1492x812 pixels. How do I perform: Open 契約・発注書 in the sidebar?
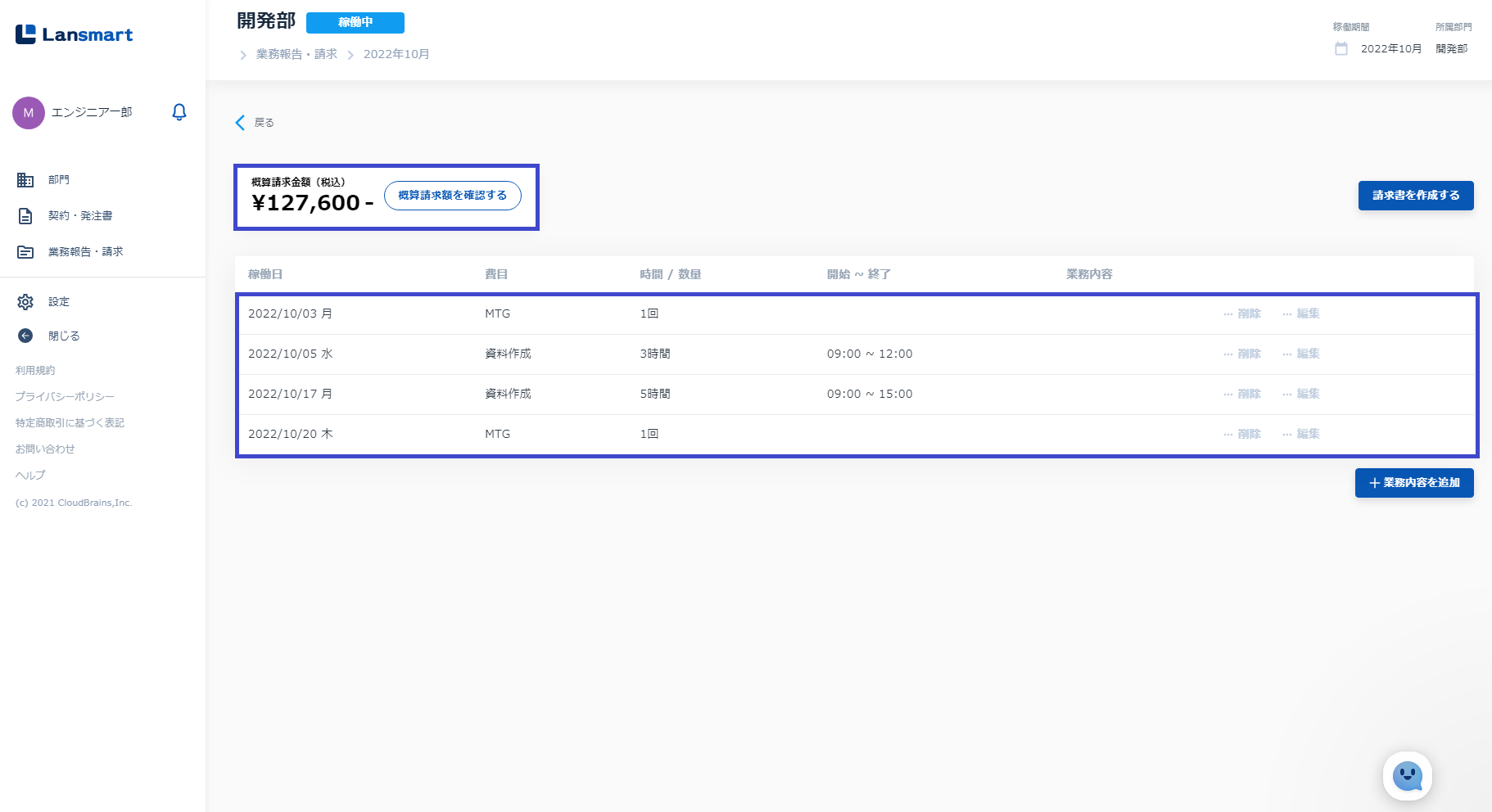click(80, 216)
